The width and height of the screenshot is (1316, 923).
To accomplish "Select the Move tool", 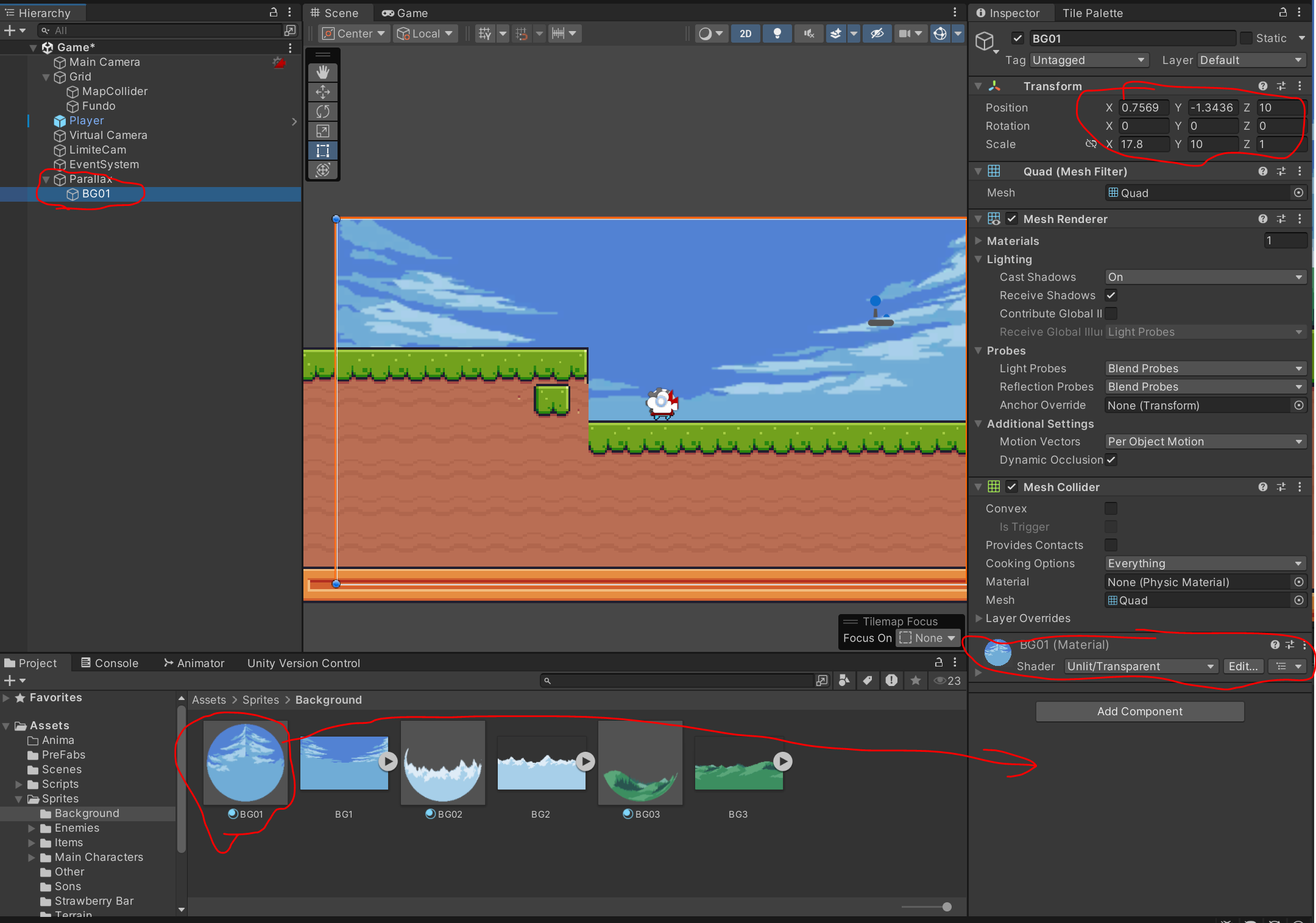I will [323, 92].
